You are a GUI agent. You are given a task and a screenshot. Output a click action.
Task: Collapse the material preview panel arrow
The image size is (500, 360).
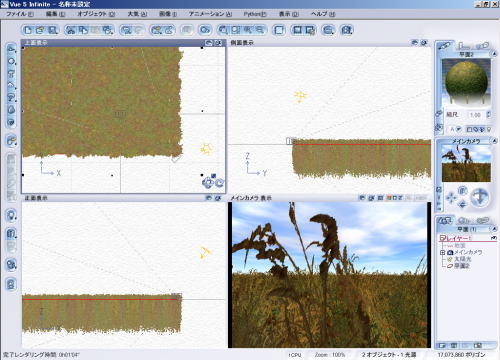494,54
